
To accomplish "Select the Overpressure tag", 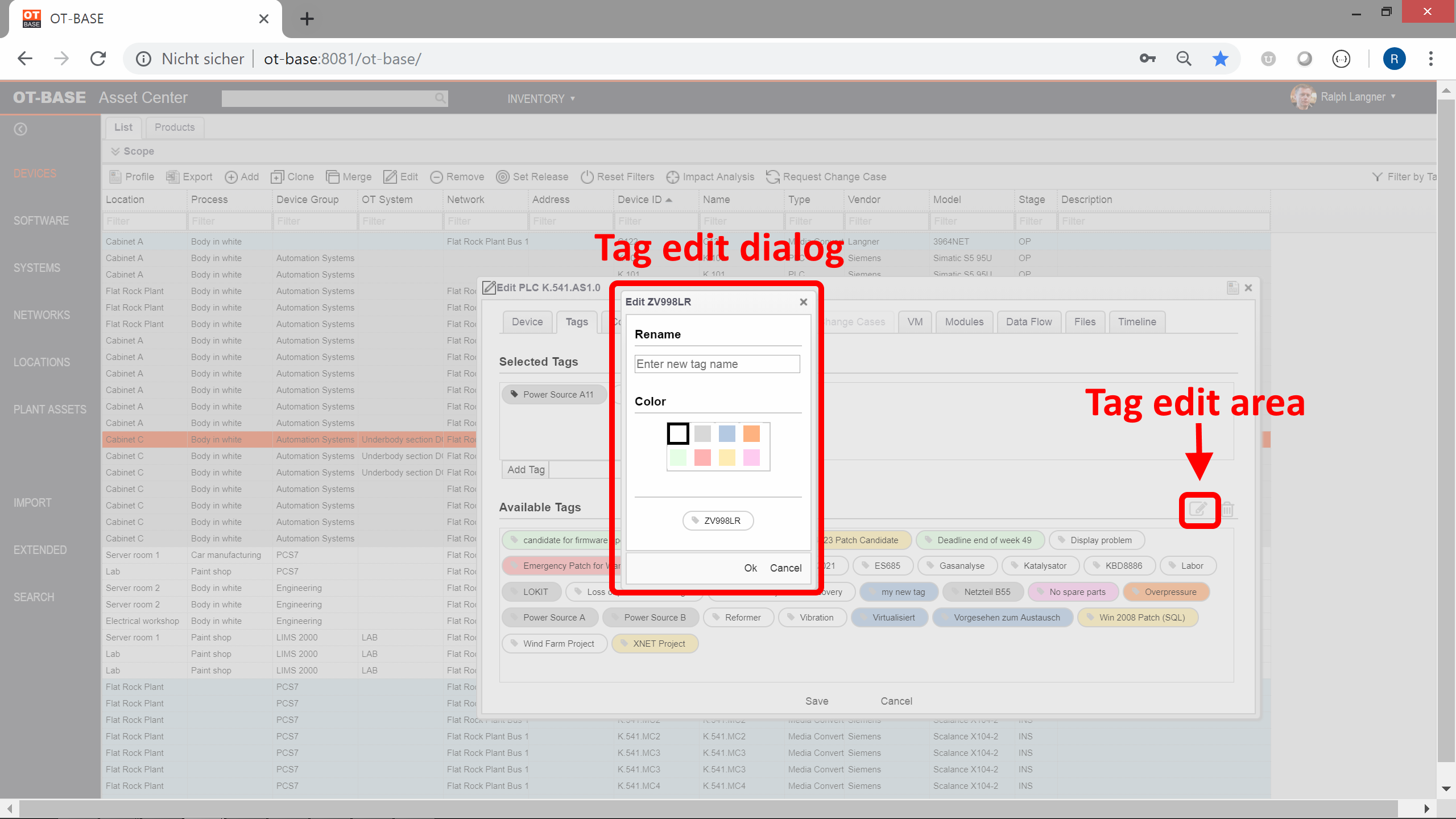I will click(1166, 592).
